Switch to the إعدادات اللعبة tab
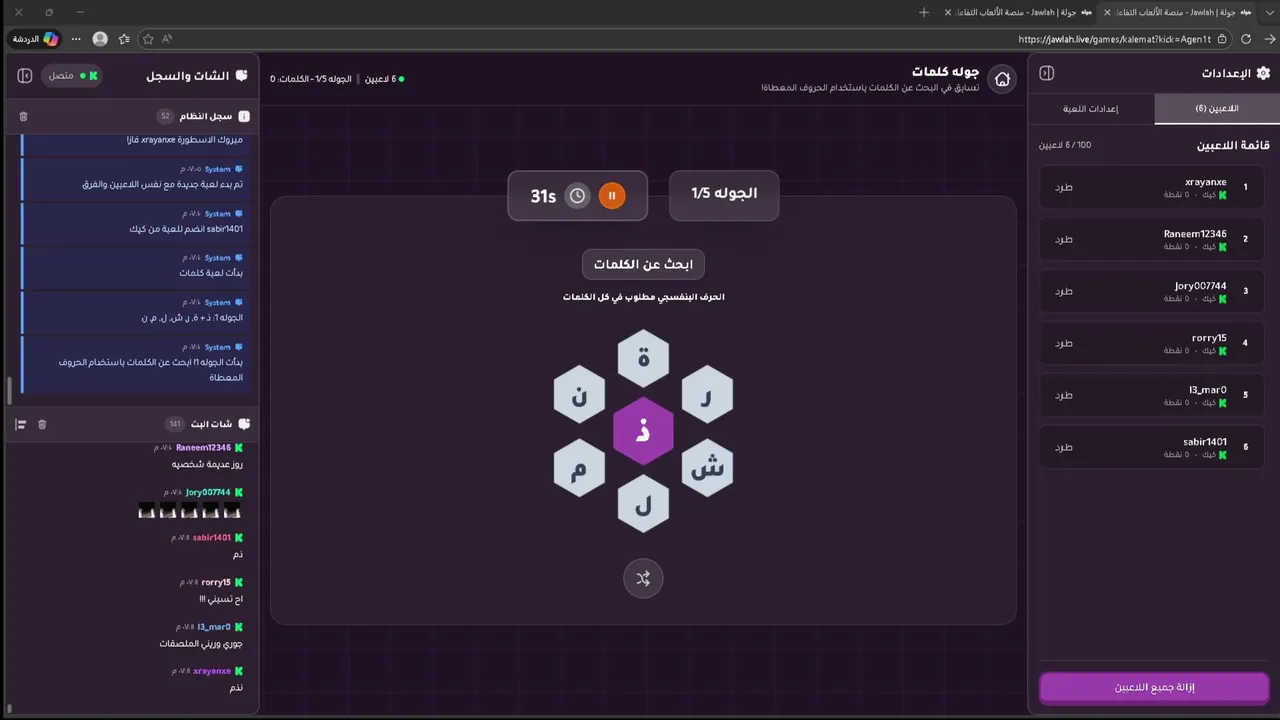Viewport: 1280px width, 720px height. pos(1091,108)
